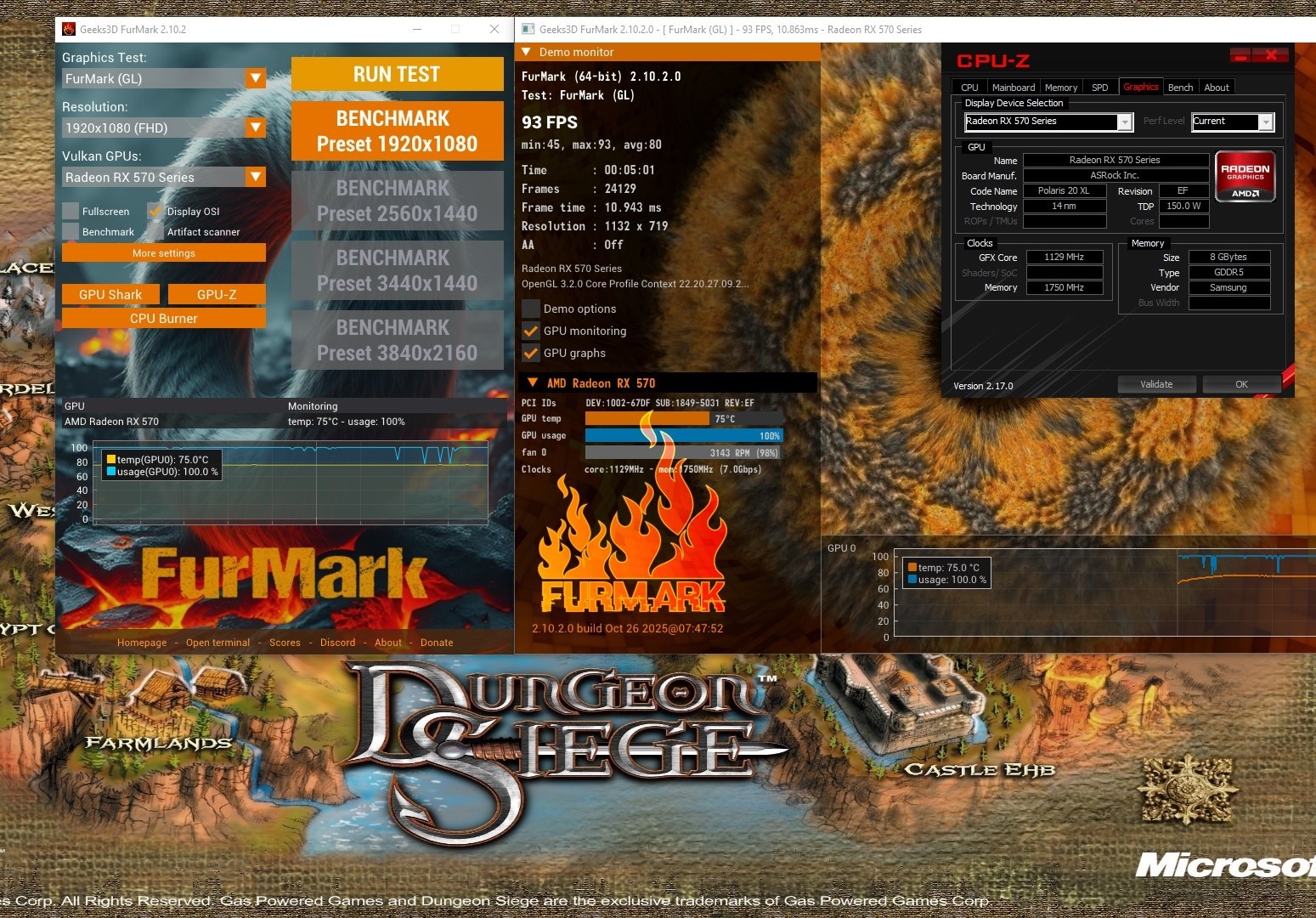Viewport: 1316px width, 918px height.
Task: Uncheck GPU monitoring in demo monitor
Action: point(531,331)
